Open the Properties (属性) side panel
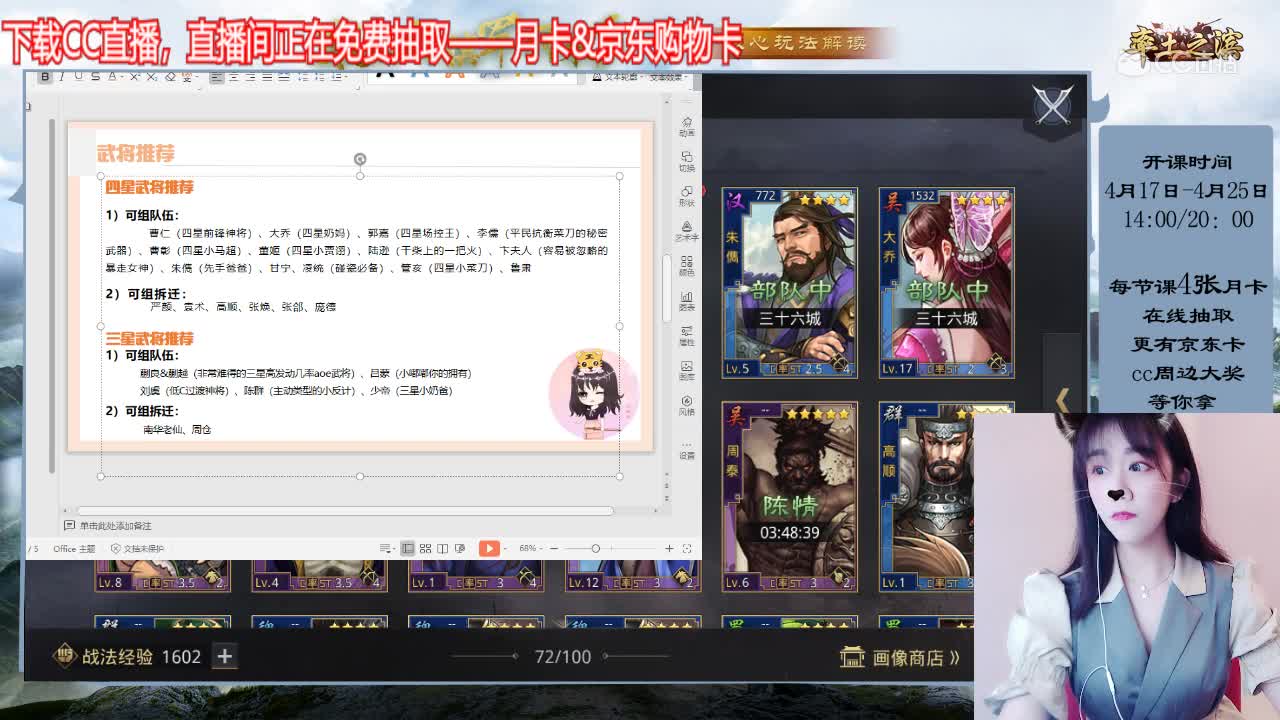 click(687, 336)
